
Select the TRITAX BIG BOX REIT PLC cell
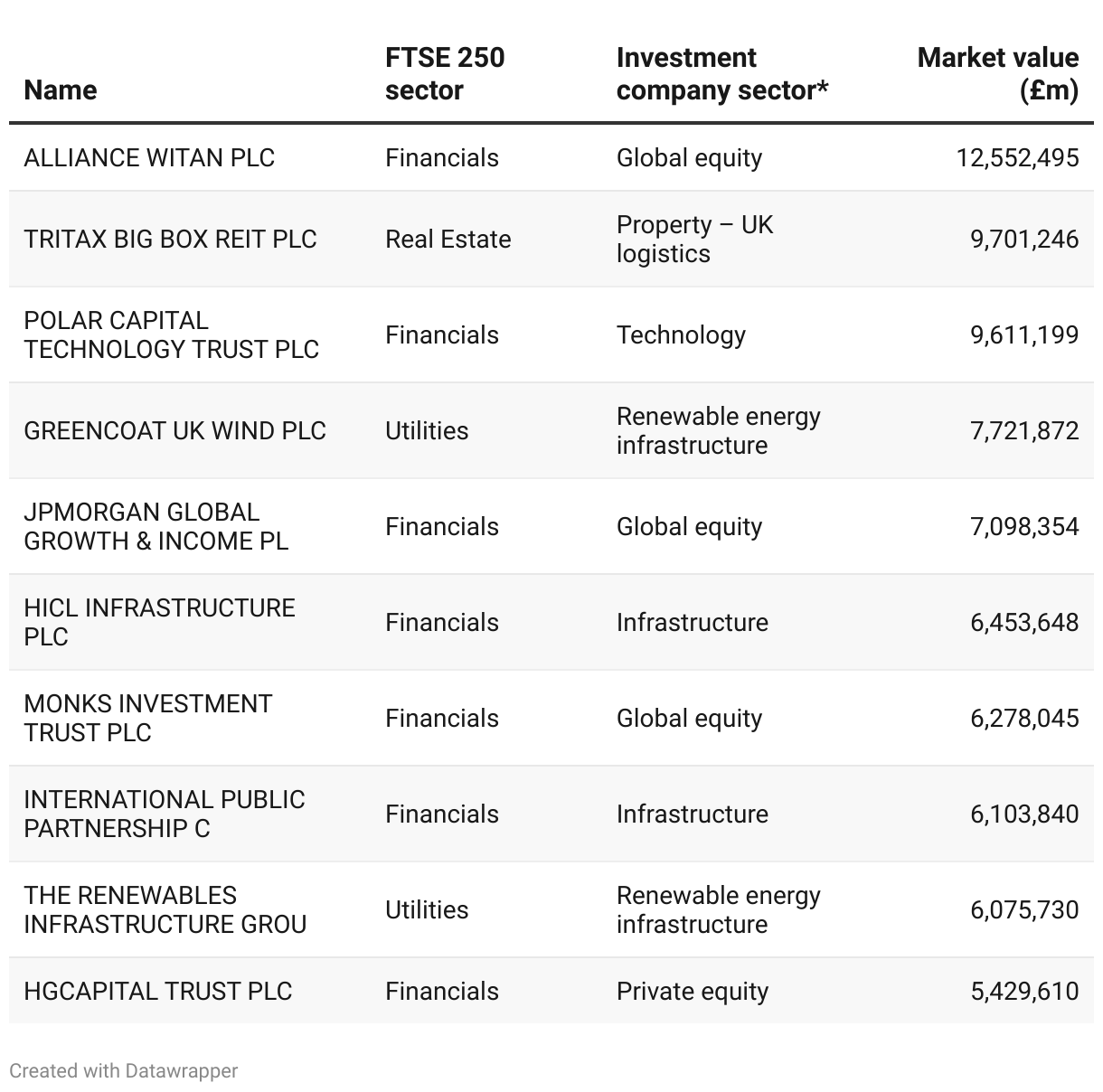(170, 240)
